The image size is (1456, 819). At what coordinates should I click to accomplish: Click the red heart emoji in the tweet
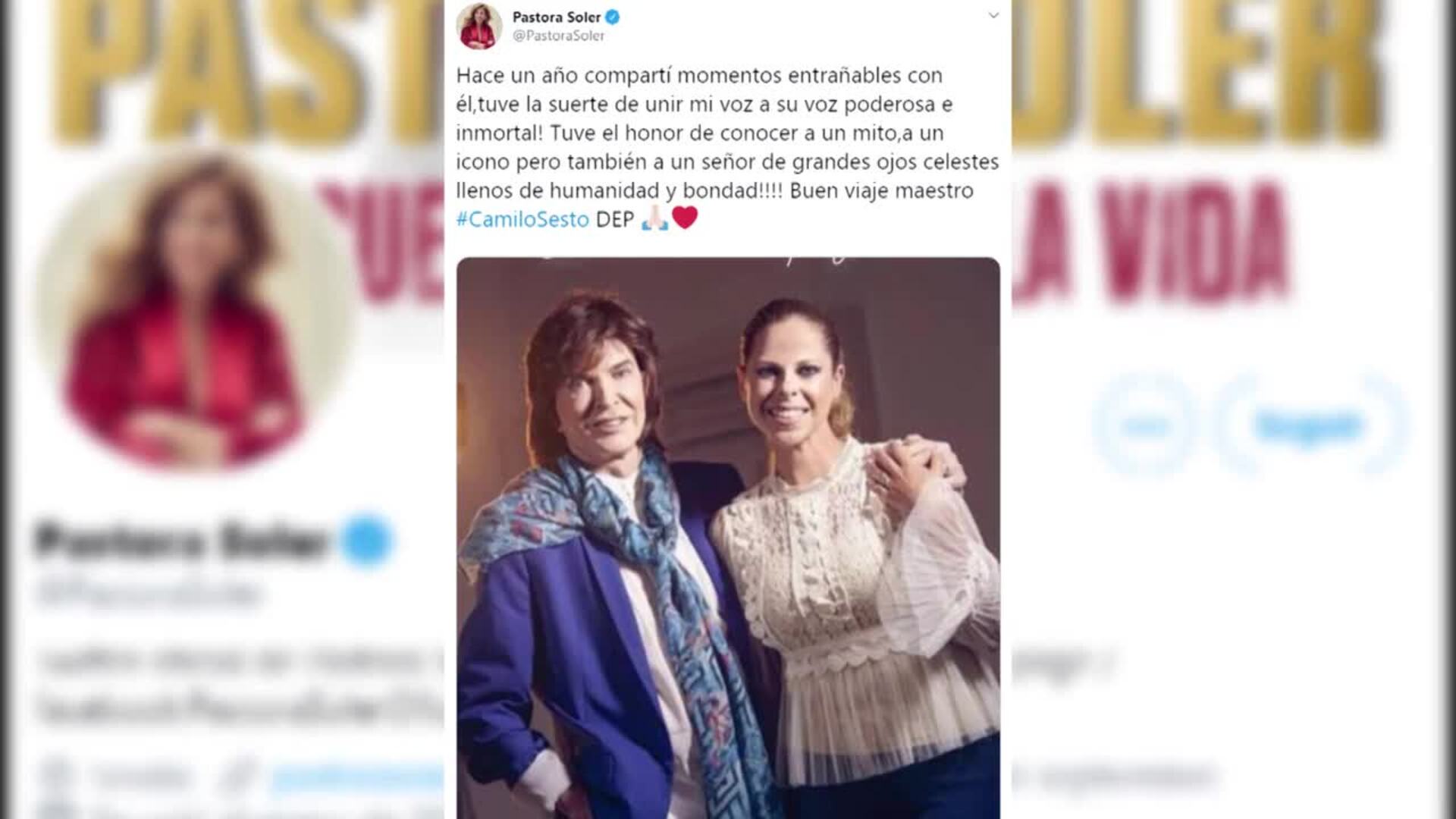tap(685, 218)
